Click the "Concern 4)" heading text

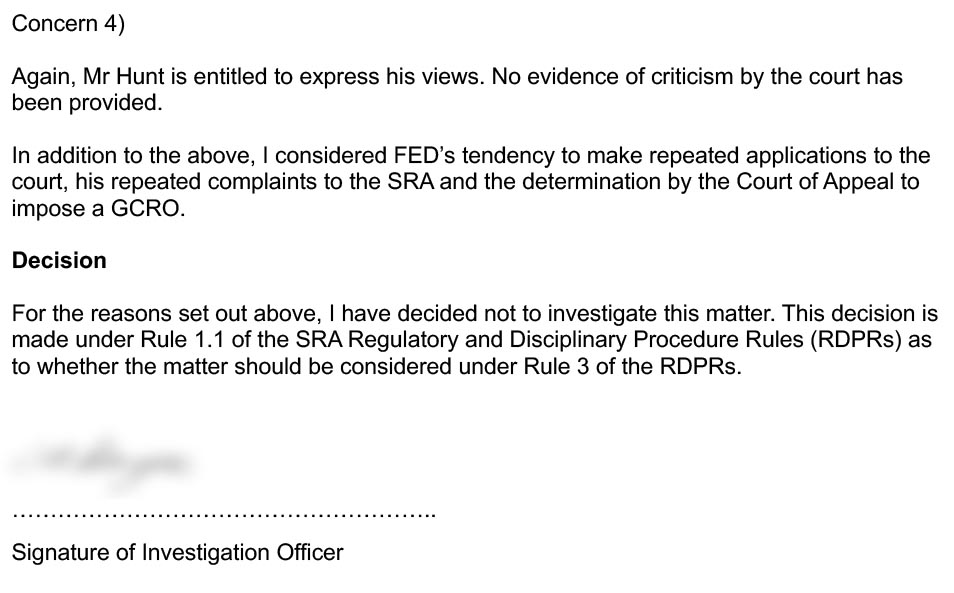pos(68,25)
